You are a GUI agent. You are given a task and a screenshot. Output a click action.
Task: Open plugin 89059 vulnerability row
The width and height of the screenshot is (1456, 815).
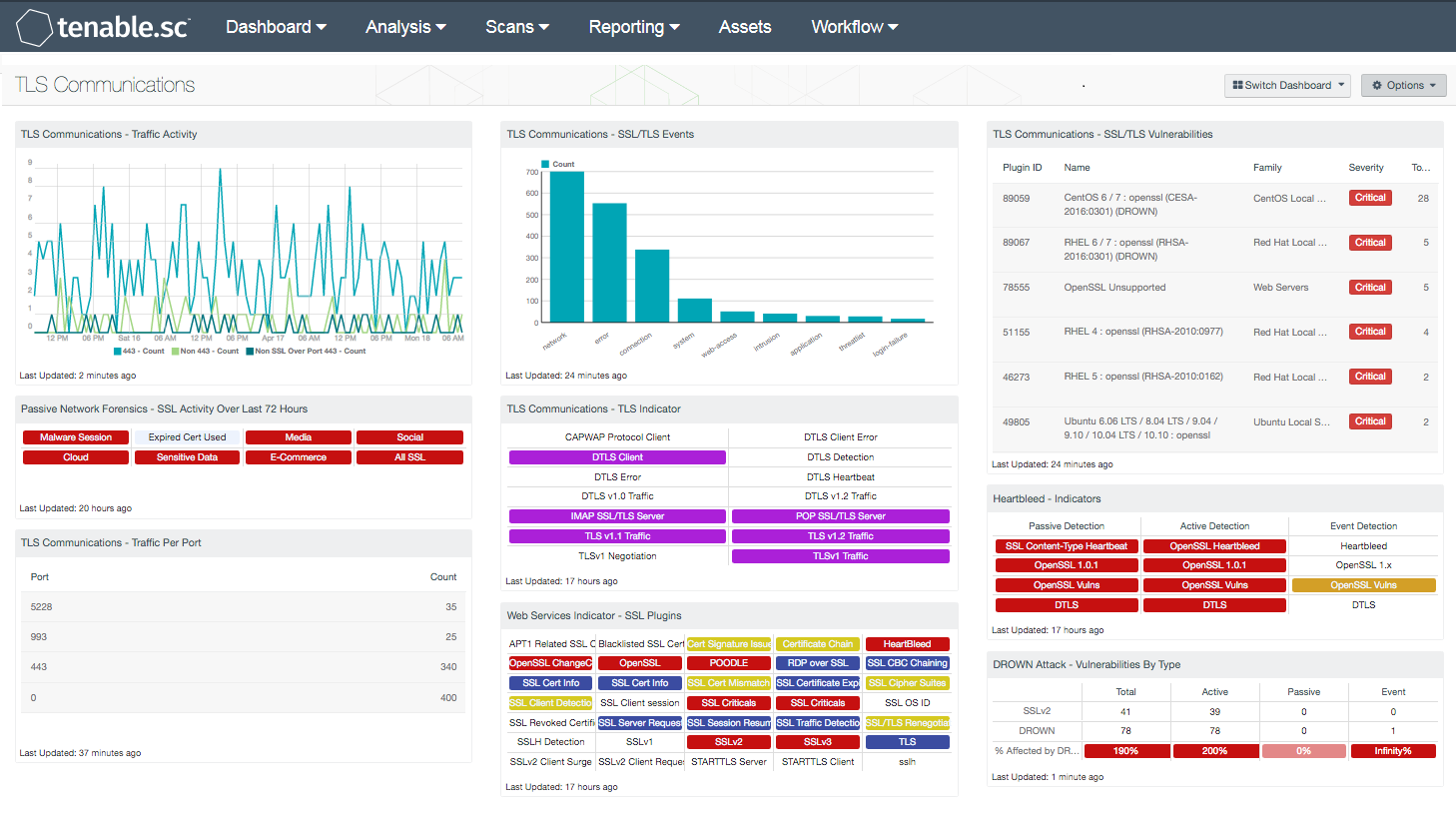point(1215,205)
